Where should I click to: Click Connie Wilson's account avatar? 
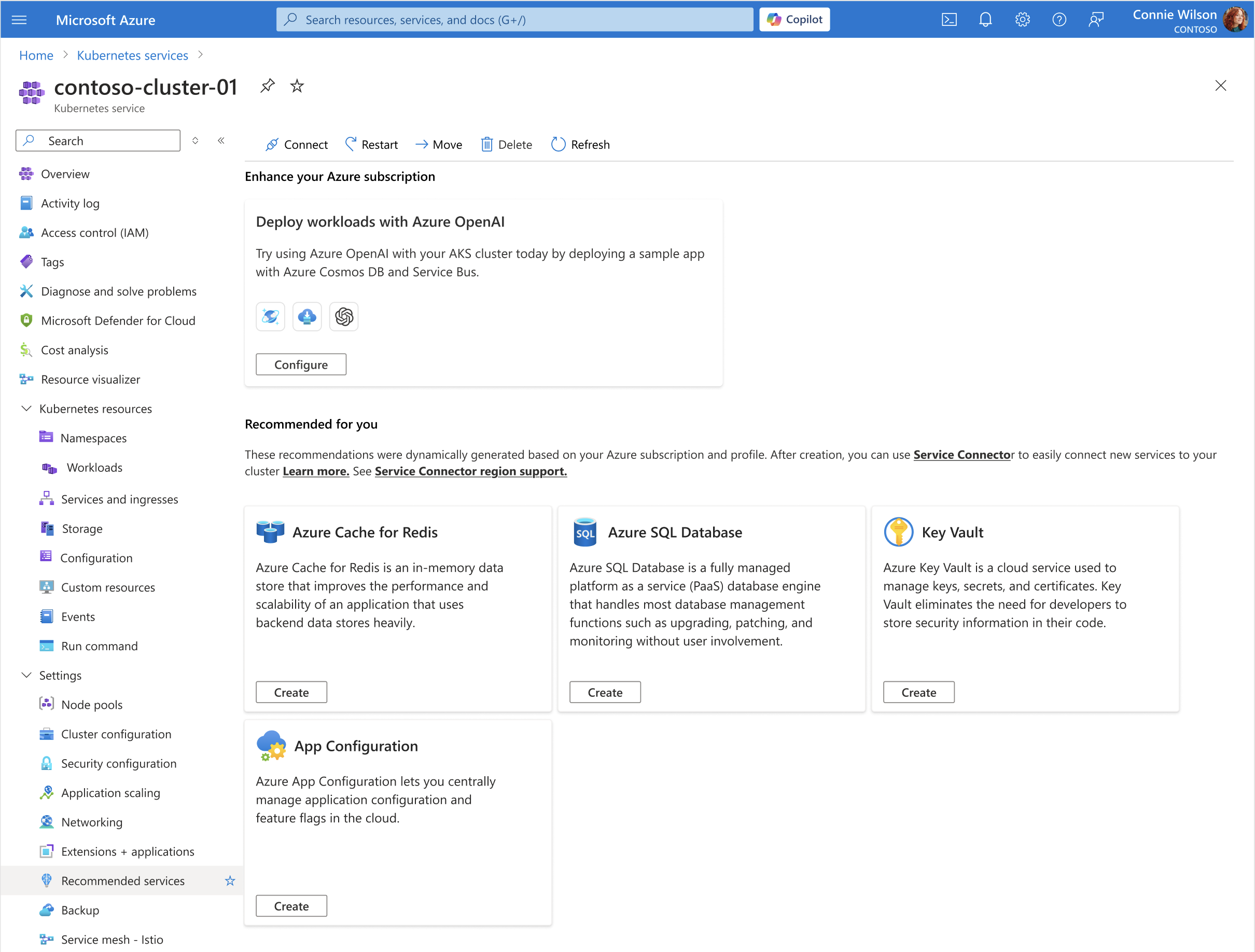[1235, 20]
